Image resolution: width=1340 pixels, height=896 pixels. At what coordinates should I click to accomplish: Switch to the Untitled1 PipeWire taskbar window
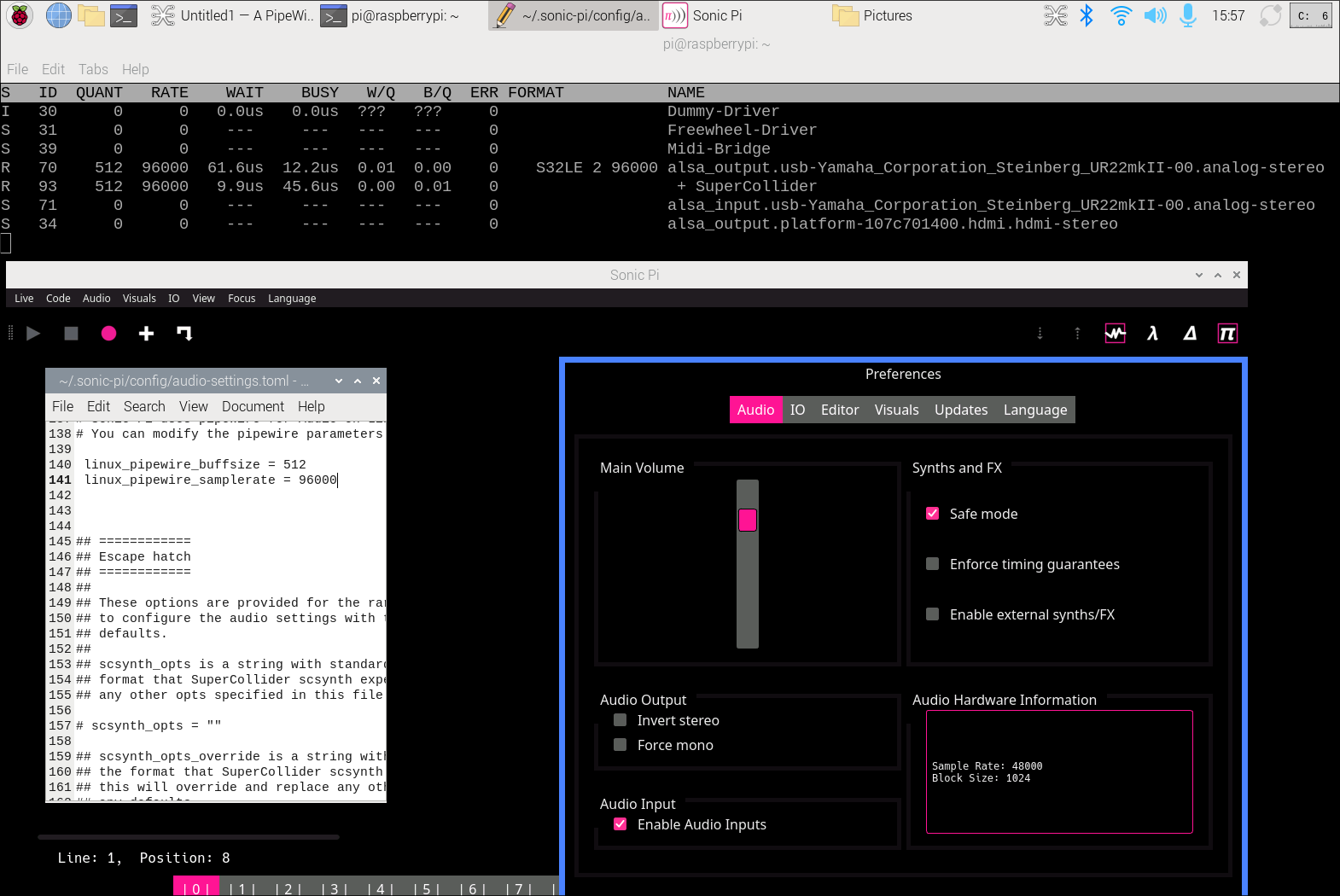click(232, 15)
